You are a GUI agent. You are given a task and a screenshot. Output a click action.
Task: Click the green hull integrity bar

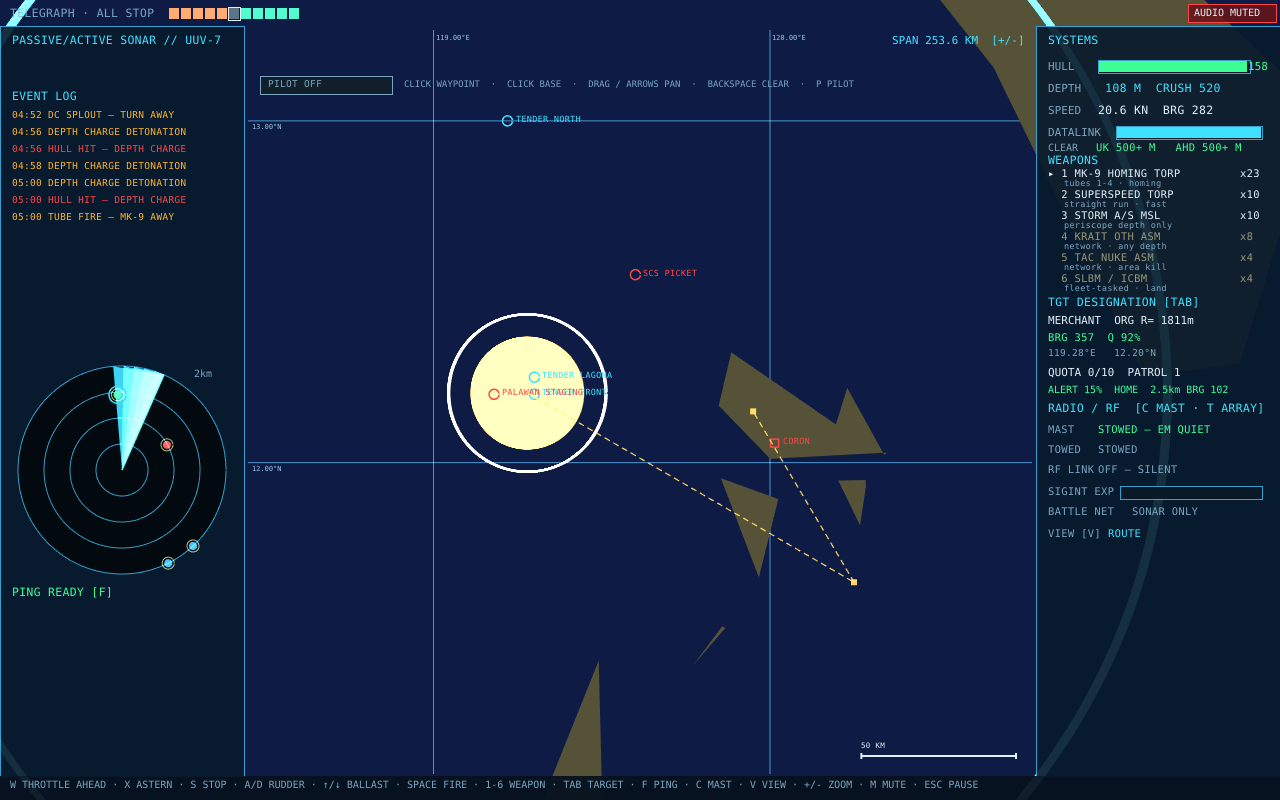pyautogui.click(x=1173, y=67)
